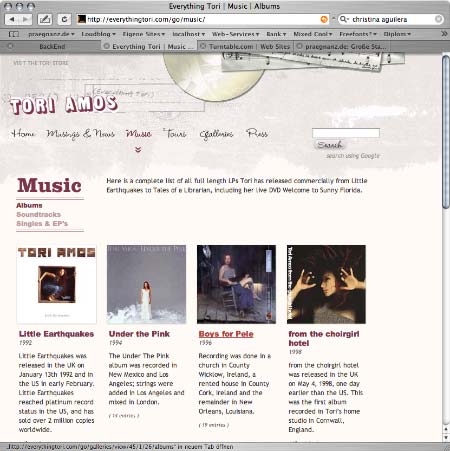Close the Turntable.com tab
The width and height of the screenshot is (450, 451).
[203, 46]
